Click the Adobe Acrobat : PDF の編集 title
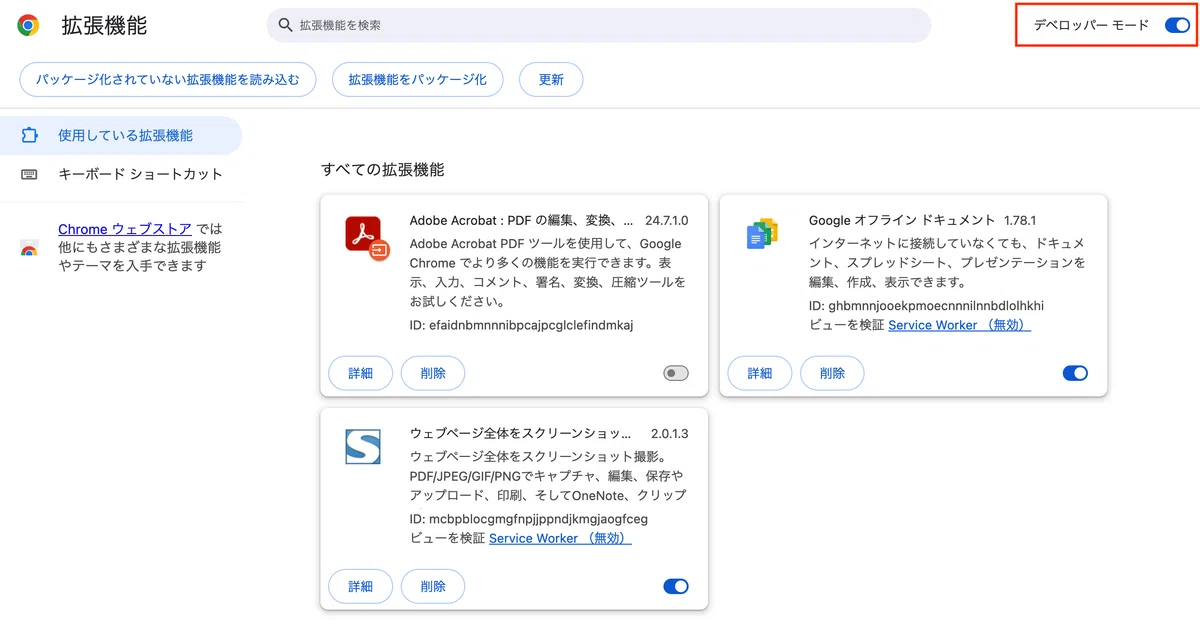The height and width of the screenshot is (629, 1200). pyautogui.click(x=522, y=220)
